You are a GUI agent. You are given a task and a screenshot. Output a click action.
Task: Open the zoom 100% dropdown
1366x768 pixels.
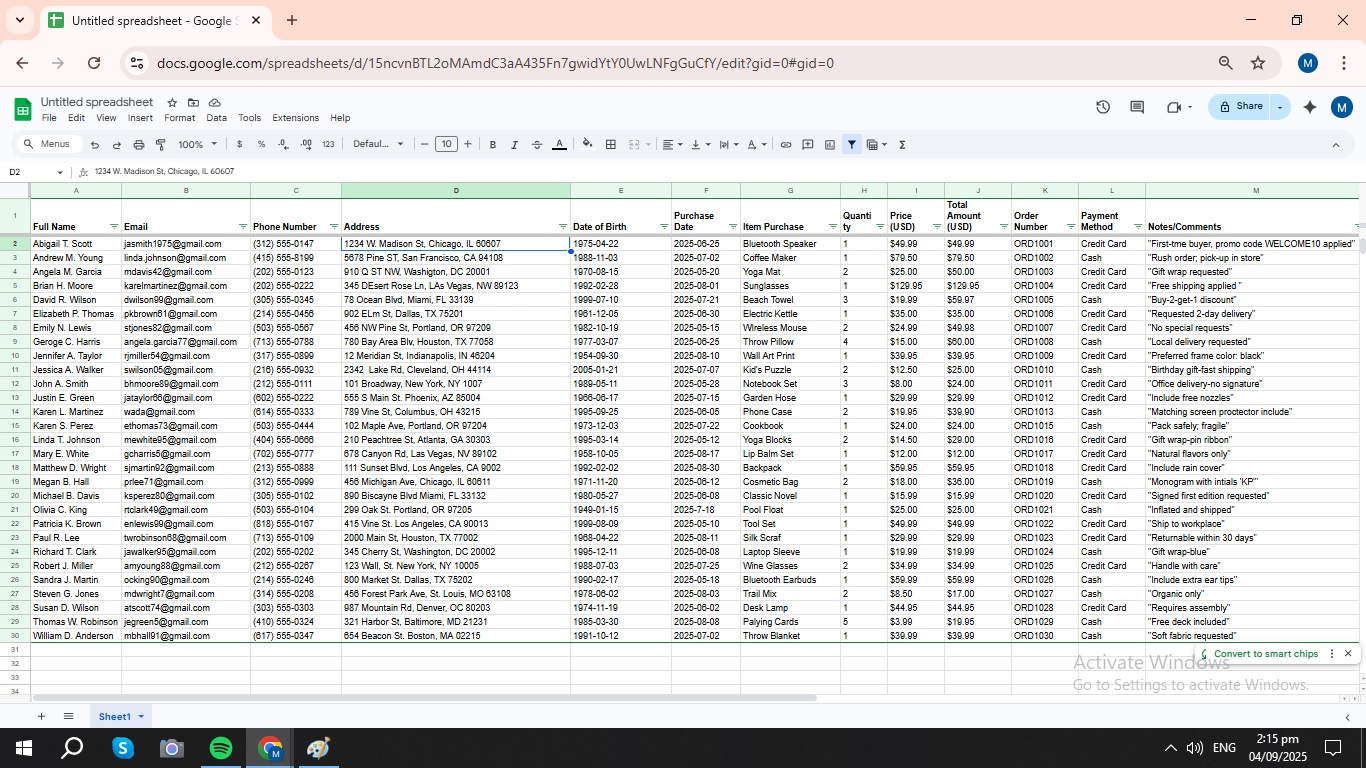197,145
